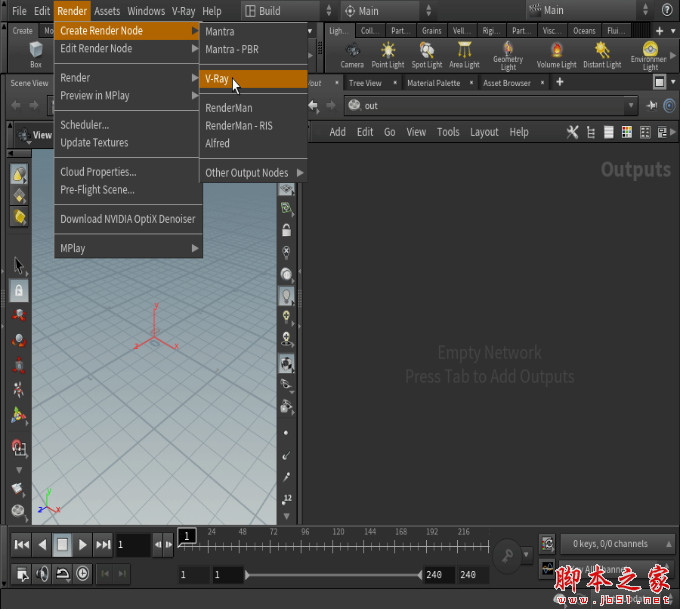Add a Distant Light
This screenshot has height=611, width=681.
point(602,56)
